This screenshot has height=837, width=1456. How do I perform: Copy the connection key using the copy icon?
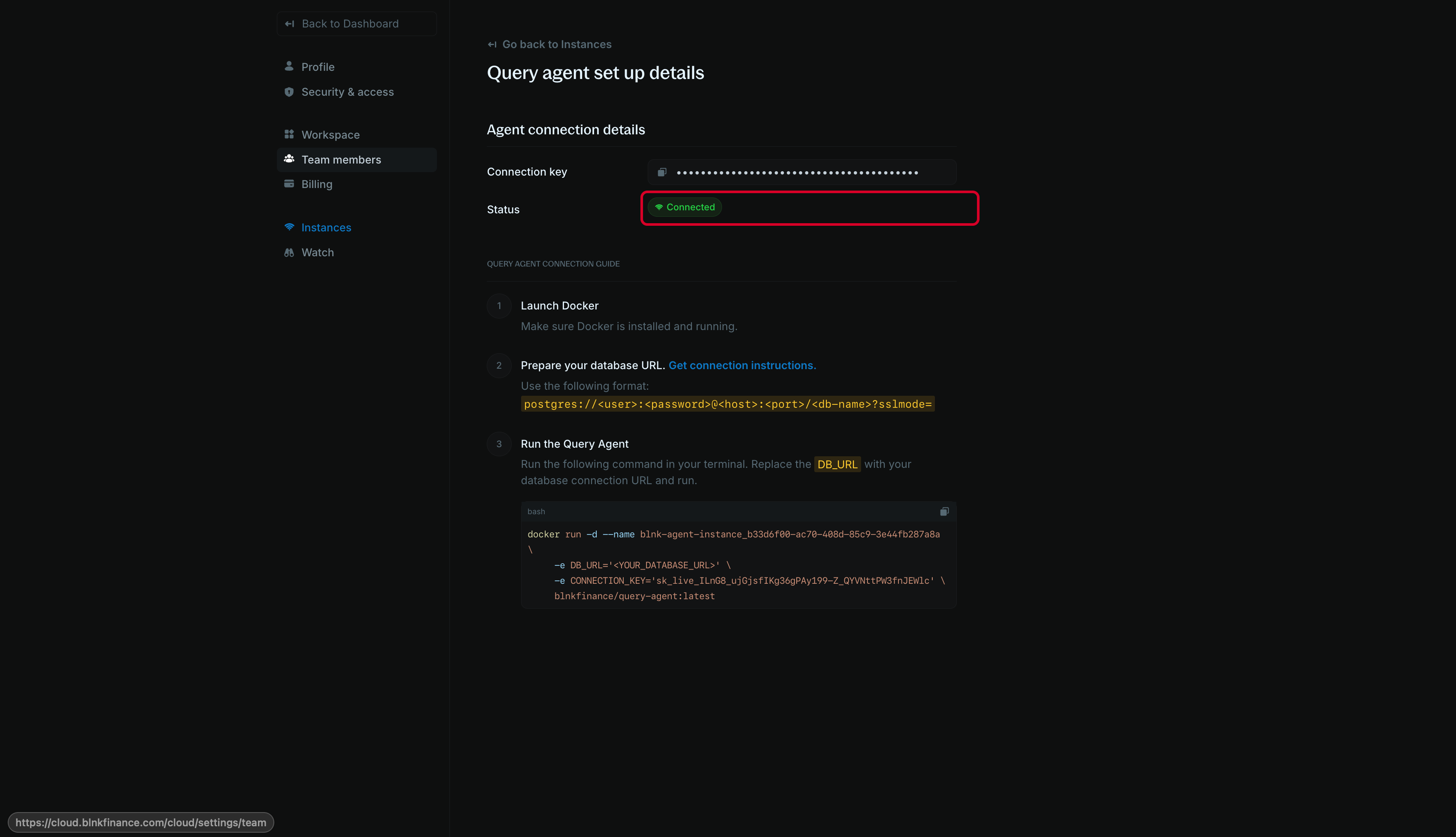tap(662, 171)
